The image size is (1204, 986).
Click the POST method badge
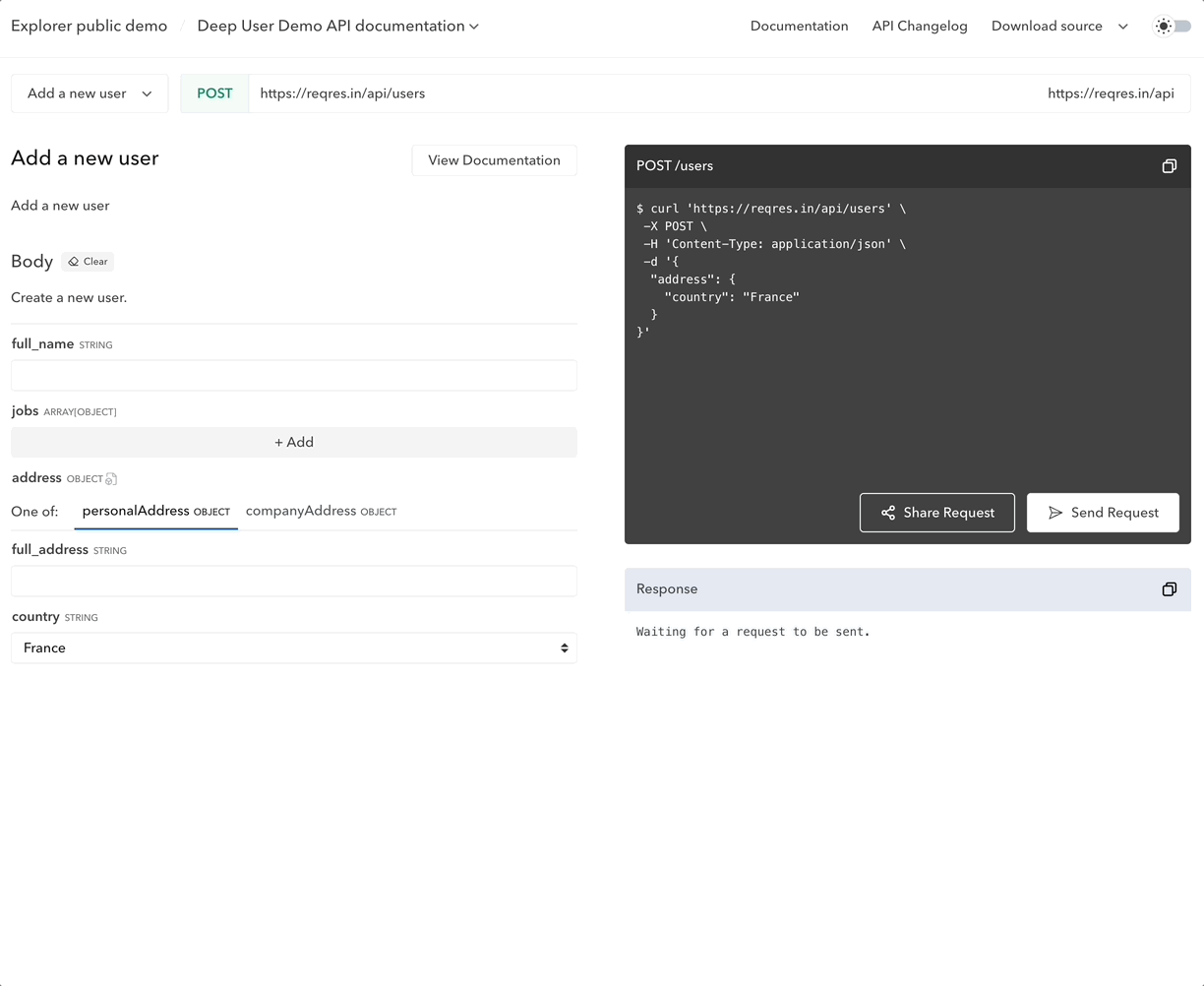pyautogui.click(x=214, y=93)
